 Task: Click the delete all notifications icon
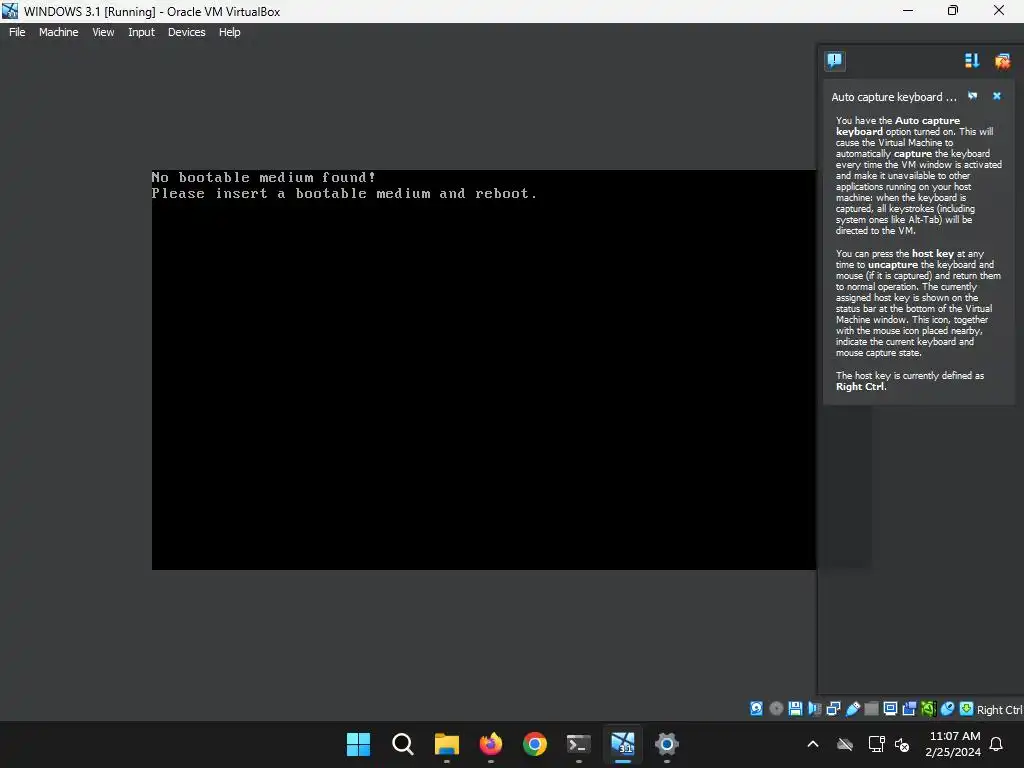point(1002,61)
